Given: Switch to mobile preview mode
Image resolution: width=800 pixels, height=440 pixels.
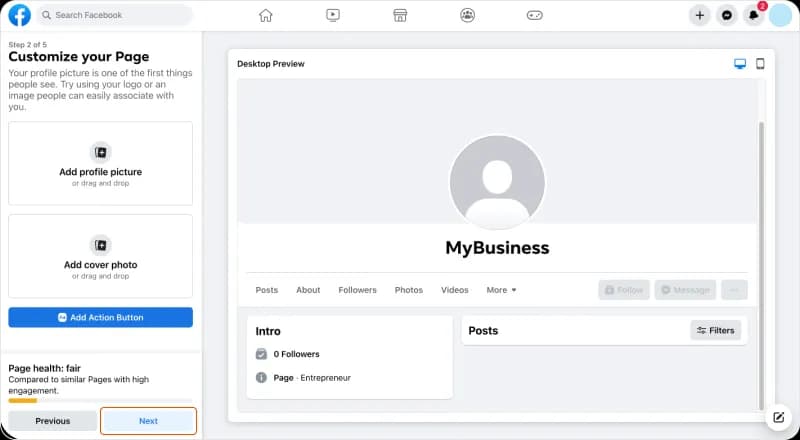Looking at the screenshot, I should point(760,64).
